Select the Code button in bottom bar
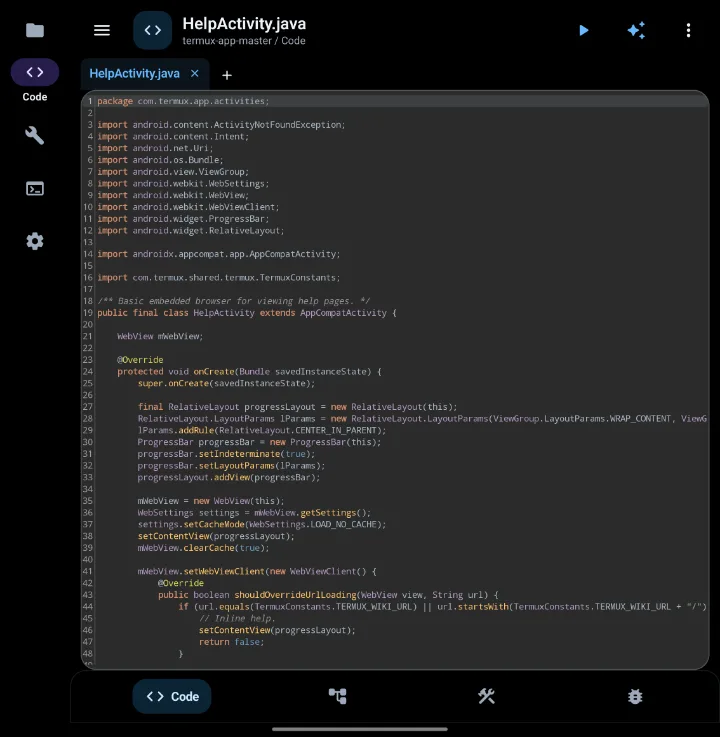 pos(172,696)
